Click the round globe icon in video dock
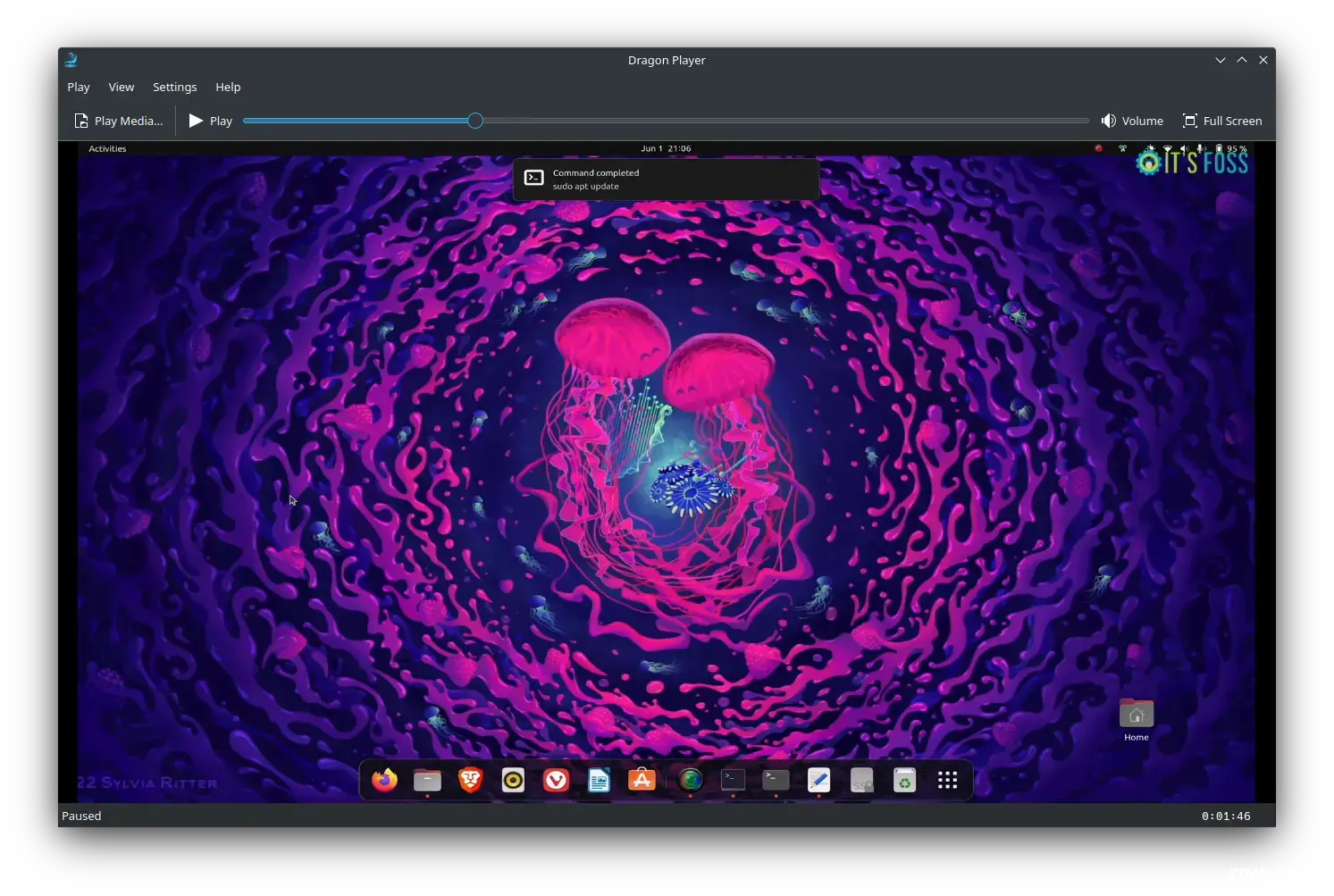The image size is (1334, 896). coord(690,780)
